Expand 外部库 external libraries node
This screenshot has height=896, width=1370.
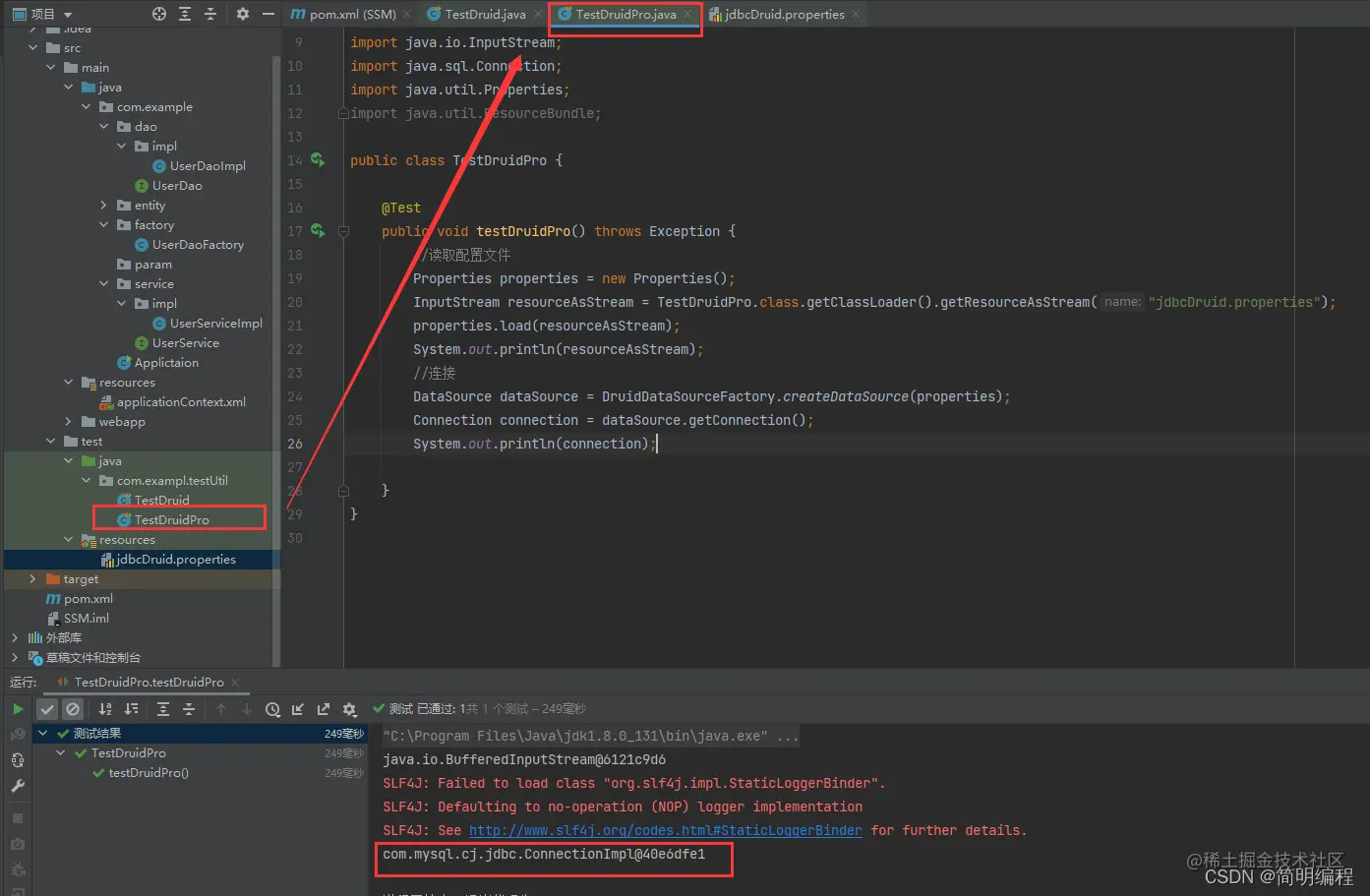15,637
